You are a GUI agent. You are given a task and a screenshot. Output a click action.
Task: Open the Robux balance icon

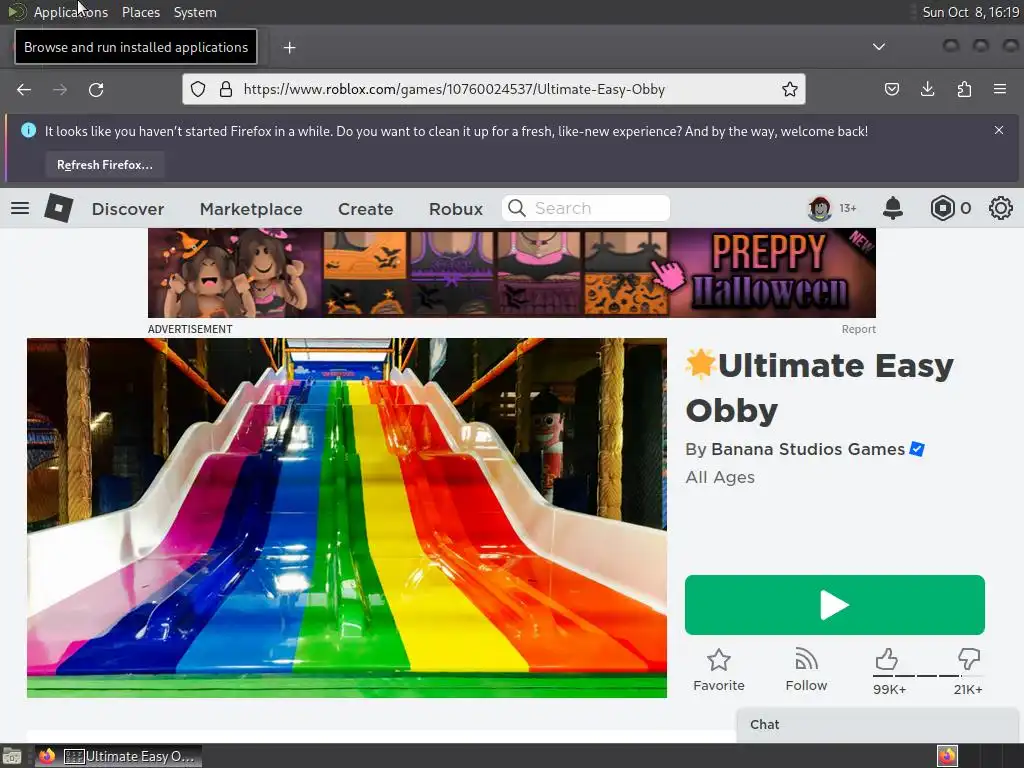942,208
